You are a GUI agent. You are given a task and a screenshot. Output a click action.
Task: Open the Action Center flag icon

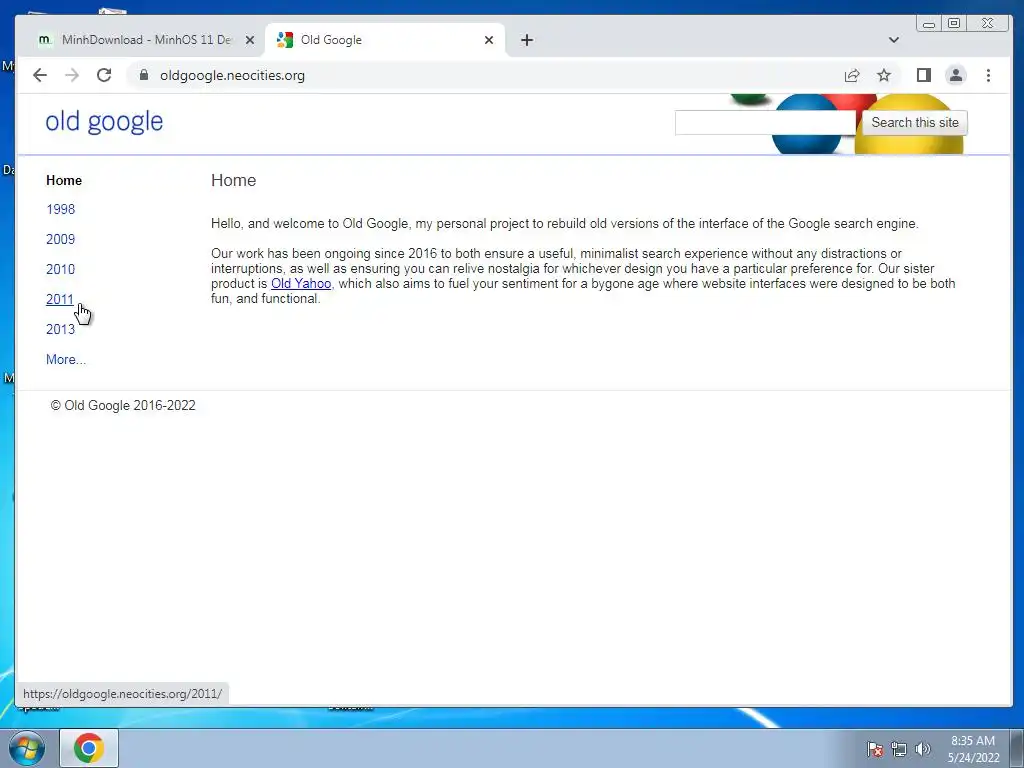tap(875, 749)
